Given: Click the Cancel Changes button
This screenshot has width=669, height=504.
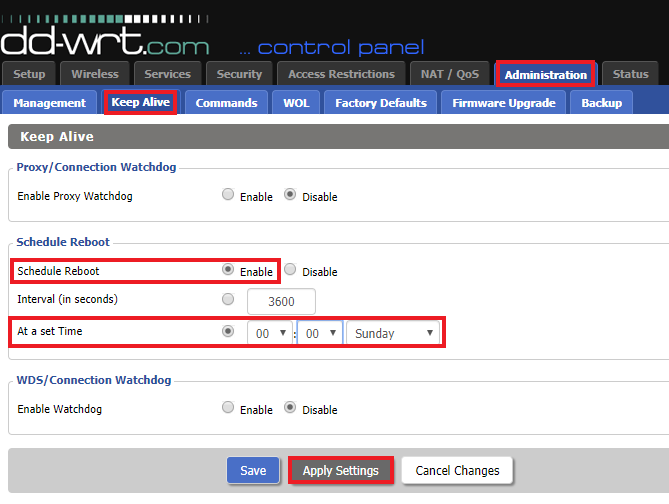Looking at the screenshot, I should 457,470.
